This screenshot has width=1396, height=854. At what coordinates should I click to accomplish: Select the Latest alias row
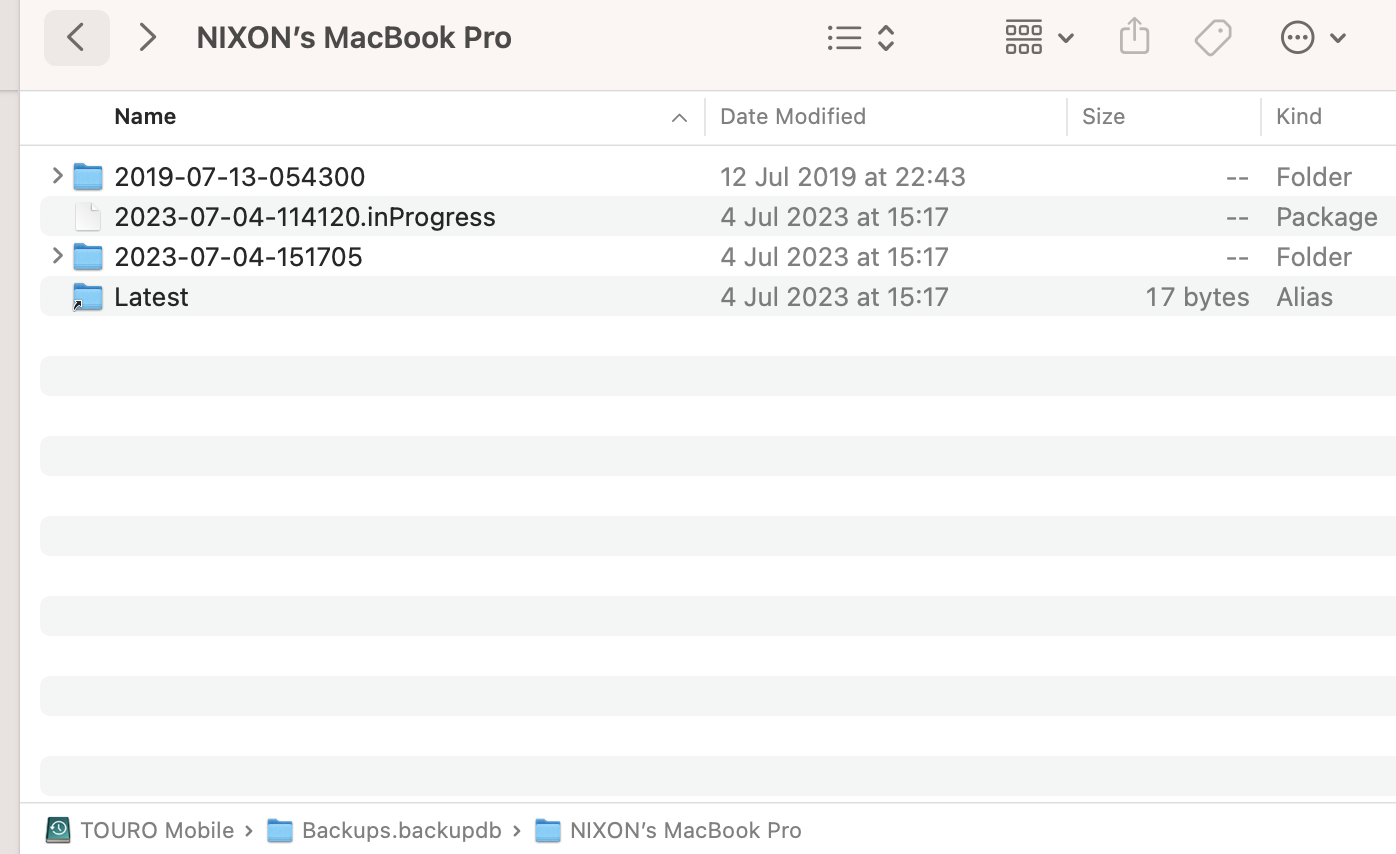152,296
